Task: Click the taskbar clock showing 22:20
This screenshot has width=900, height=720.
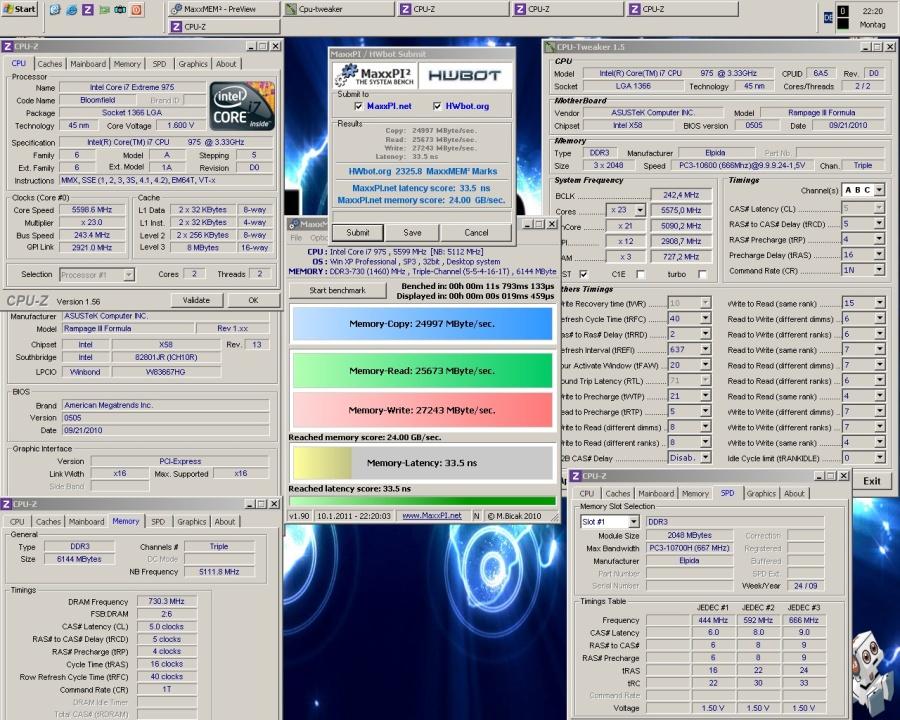Action: pyautogui.click(x=872, y=11)
